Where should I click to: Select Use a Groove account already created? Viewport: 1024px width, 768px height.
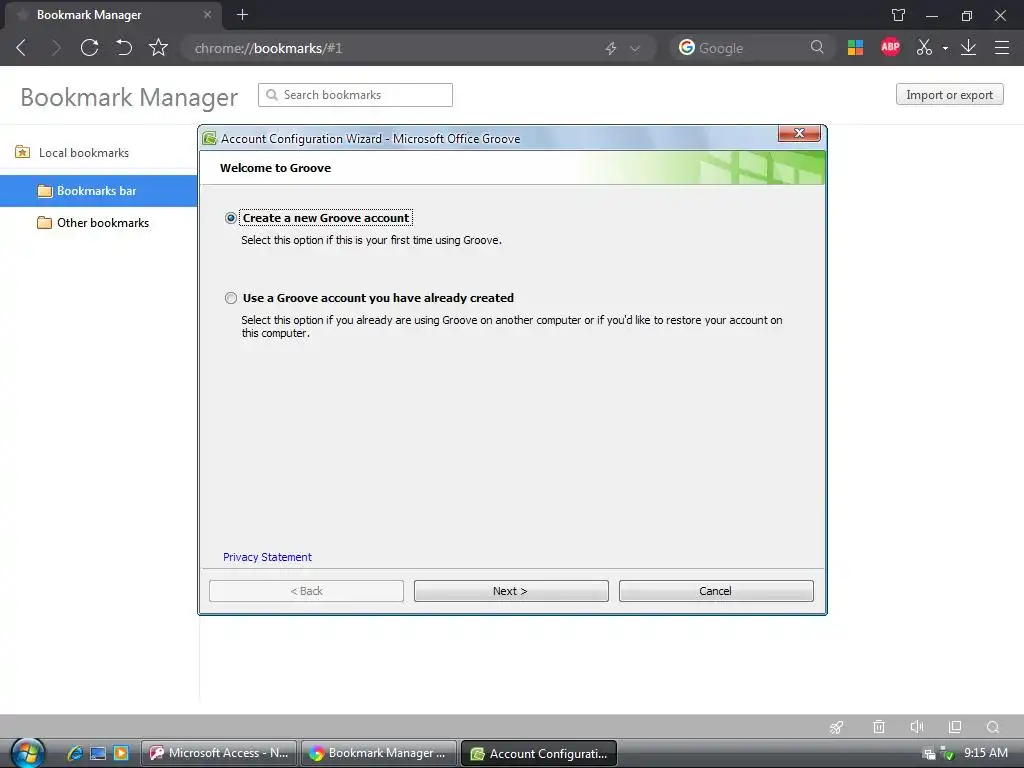pos(231,298)
